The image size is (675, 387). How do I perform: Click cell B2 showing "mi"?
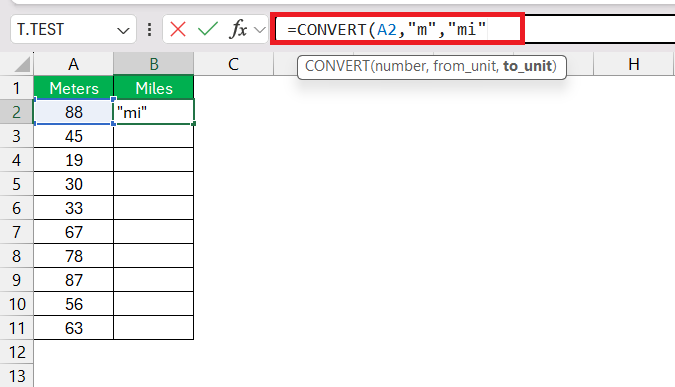pyautogui.click(x=154, y=112)
